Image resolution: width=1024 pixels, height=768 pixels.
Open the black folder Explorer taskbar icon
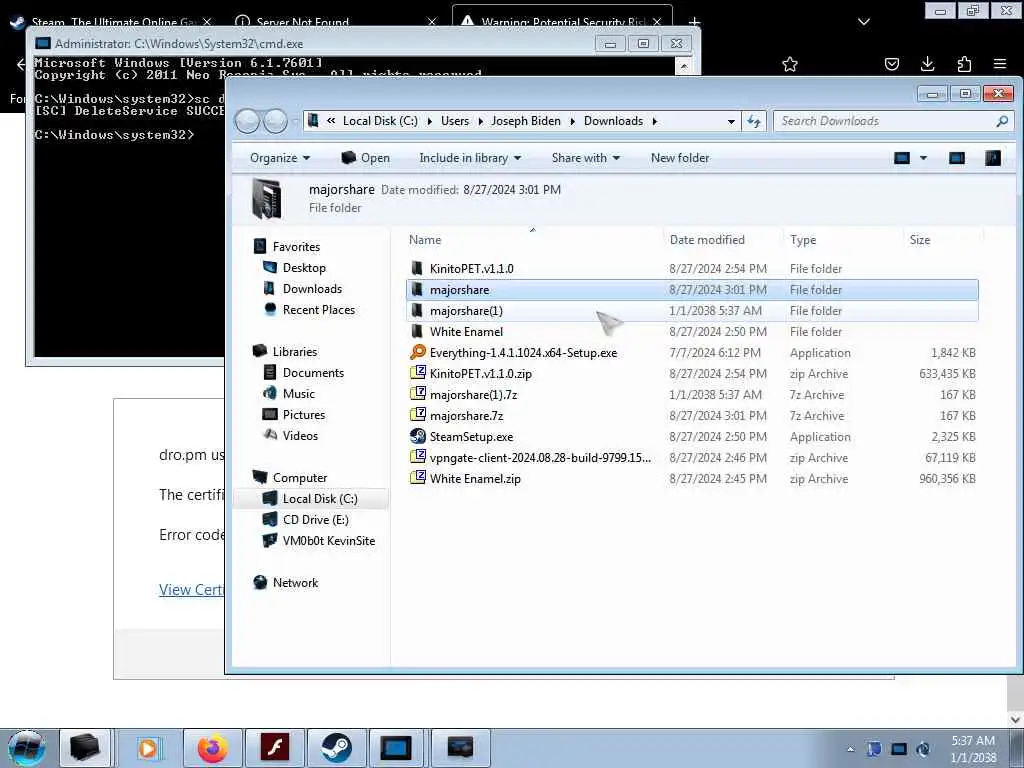point(85,748)
